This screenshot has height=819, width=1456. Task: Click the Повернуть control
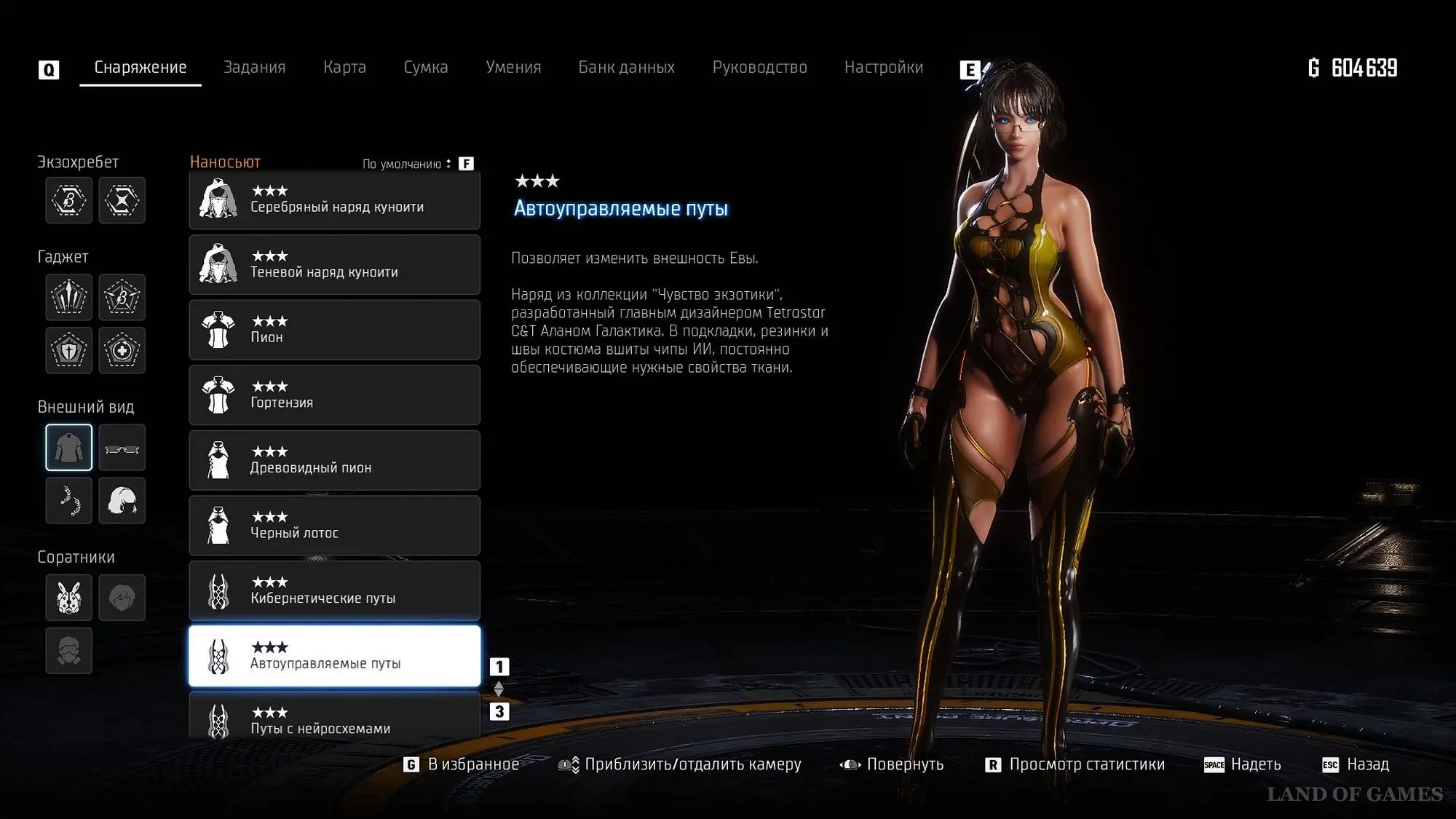click(905, 764)
